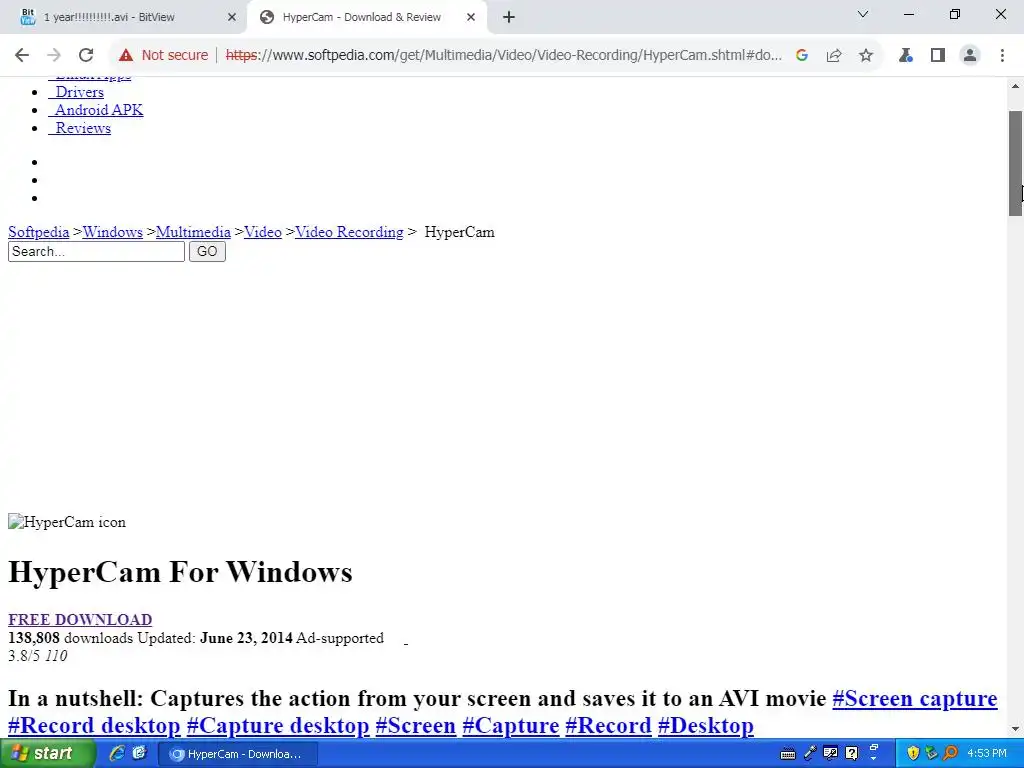Screen dimensions: 1024x768
Task: Go to Video Recording breadcrumb link
Action: coord(349,232)
